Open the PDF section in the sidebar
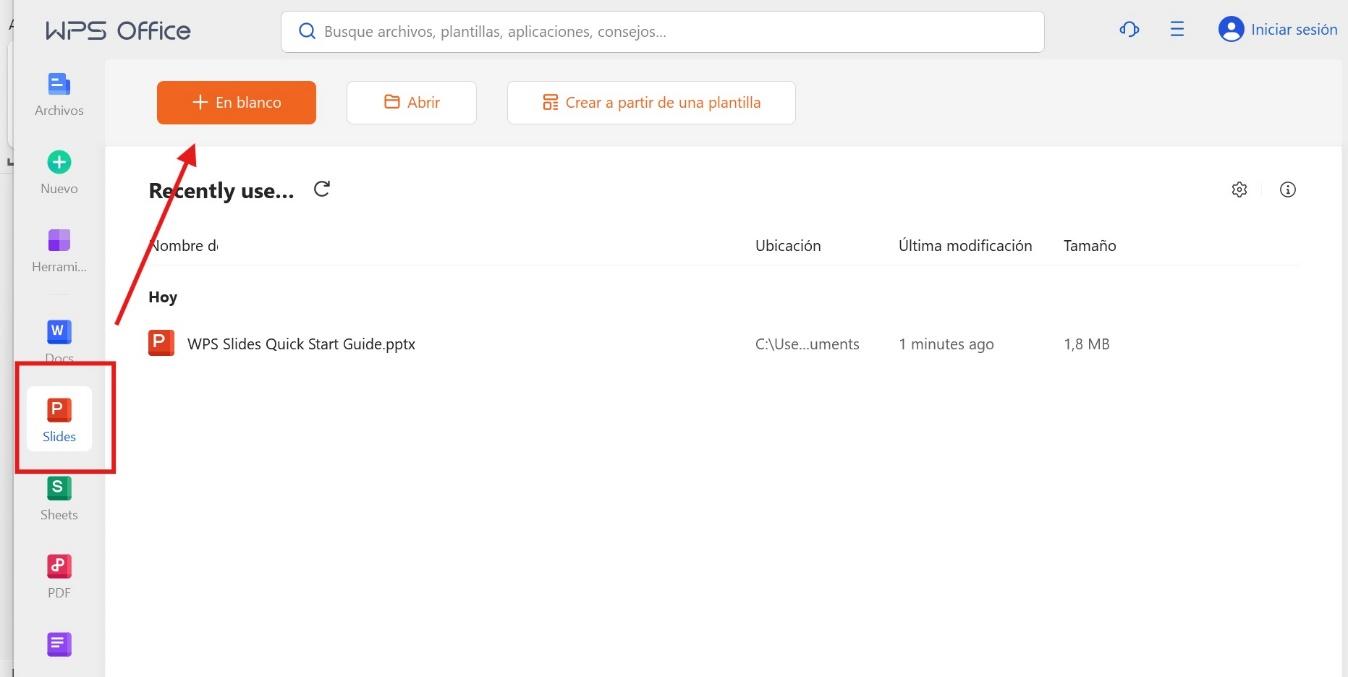 [x=58, y=573]
